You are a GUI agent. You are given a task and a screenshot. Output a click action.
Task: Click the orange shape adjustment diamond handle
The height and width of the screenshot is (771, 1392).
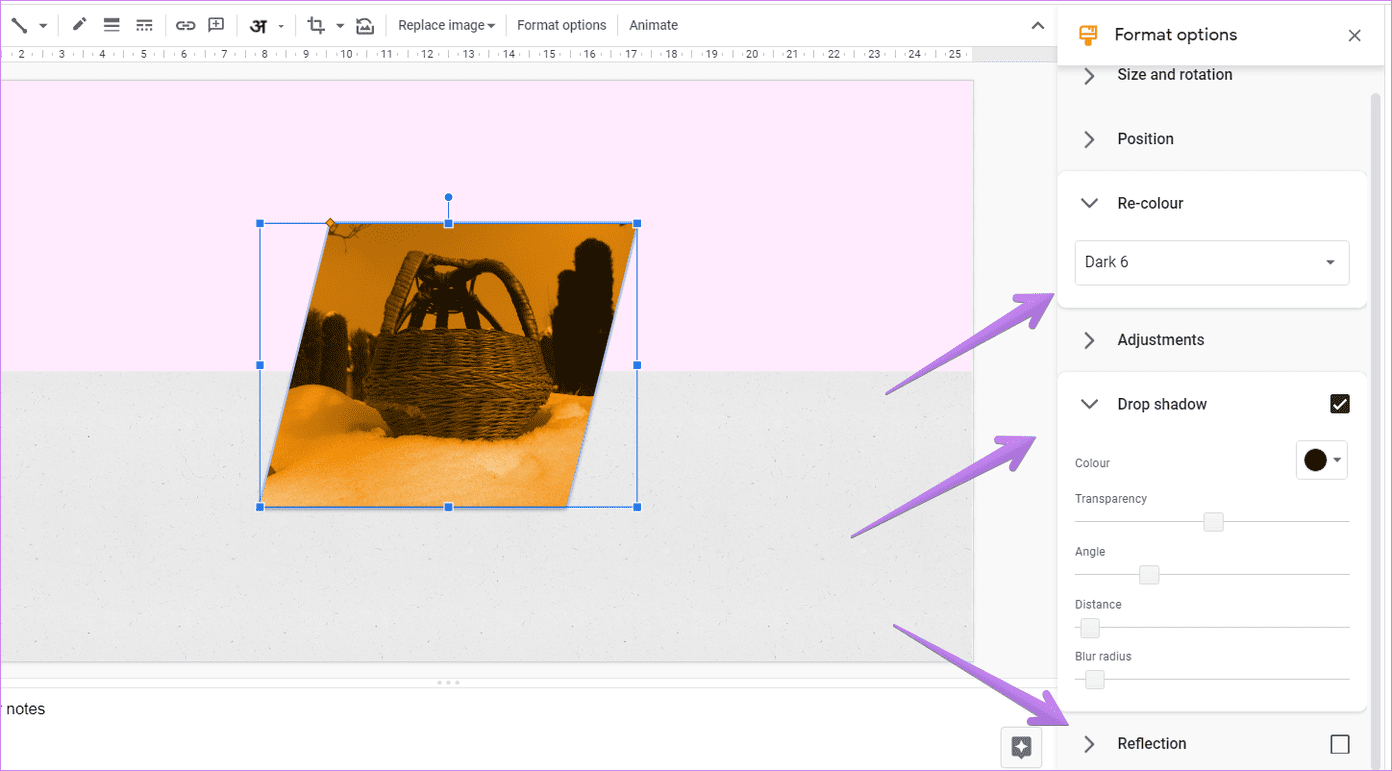(330, 223)
